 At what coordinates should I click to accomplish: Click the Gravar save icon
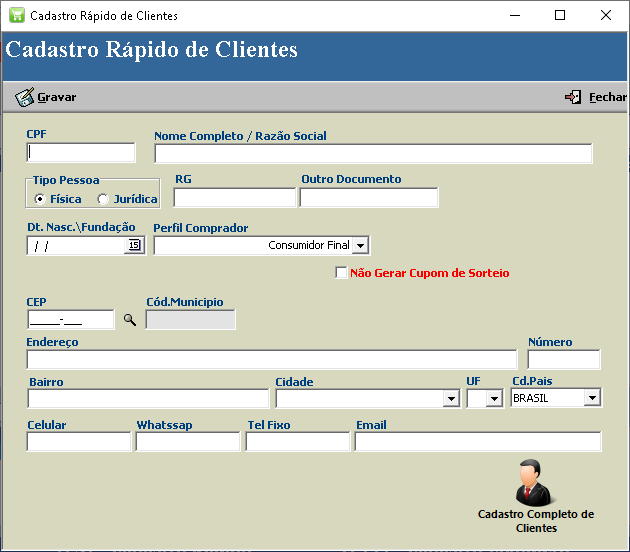click(x=25, y=97)
